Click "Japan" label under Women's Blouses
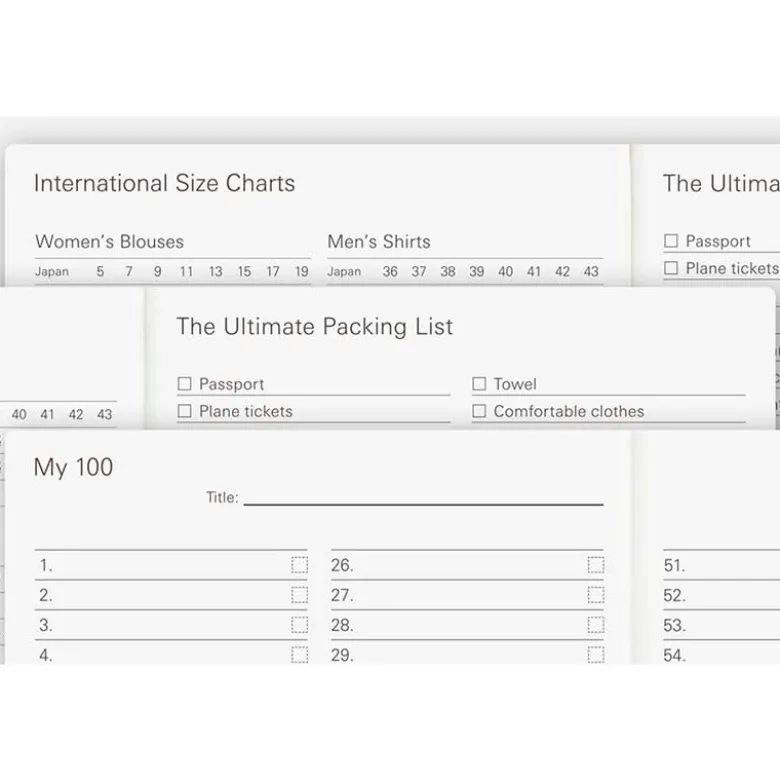 point(52,272)
